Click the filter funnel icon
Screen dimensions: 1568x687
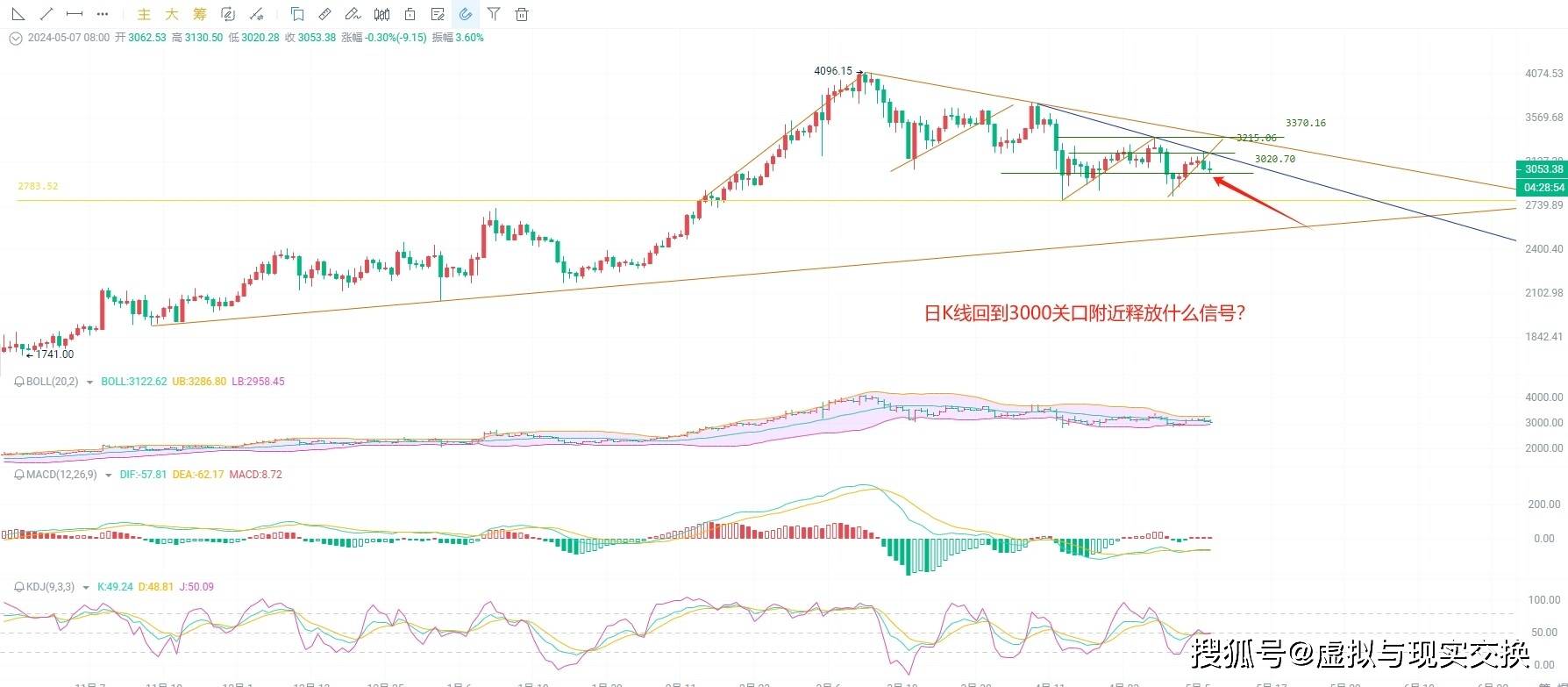coord(494,14)
